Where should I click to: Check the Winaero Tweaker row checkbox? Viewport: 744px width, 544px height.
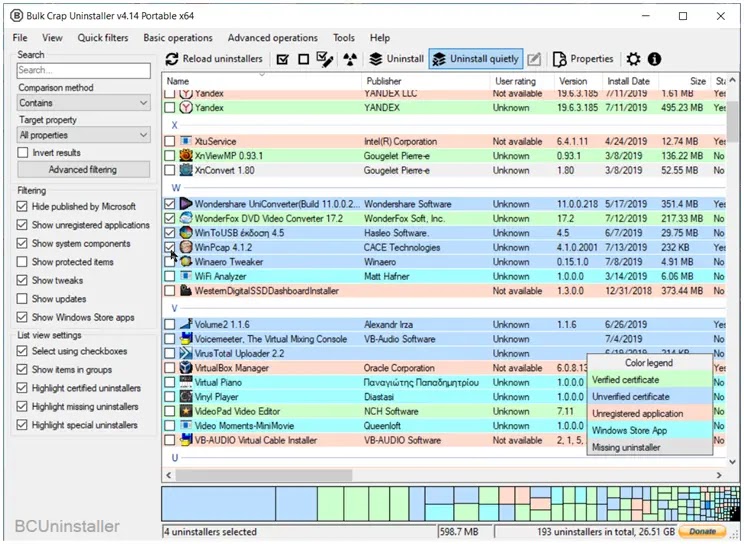pyautogui.click(x=169, y=262)
